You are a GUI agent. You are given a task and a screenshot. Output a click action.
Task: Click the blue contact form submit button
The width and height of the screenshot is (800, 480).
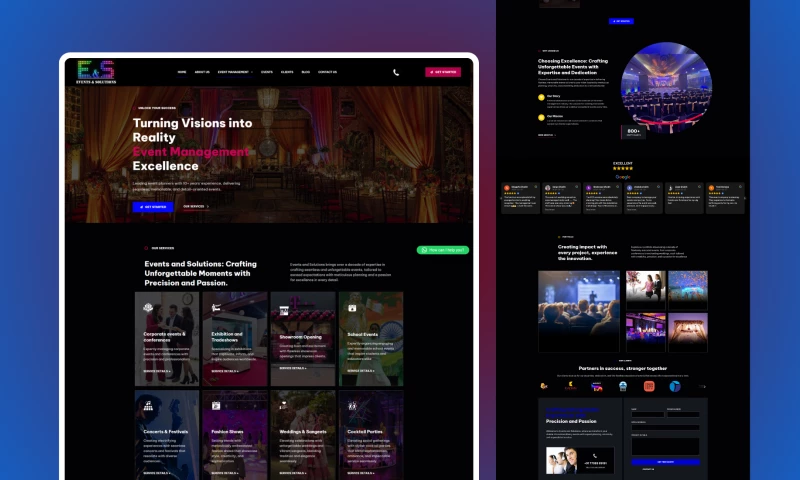click(x=665, y=462)
